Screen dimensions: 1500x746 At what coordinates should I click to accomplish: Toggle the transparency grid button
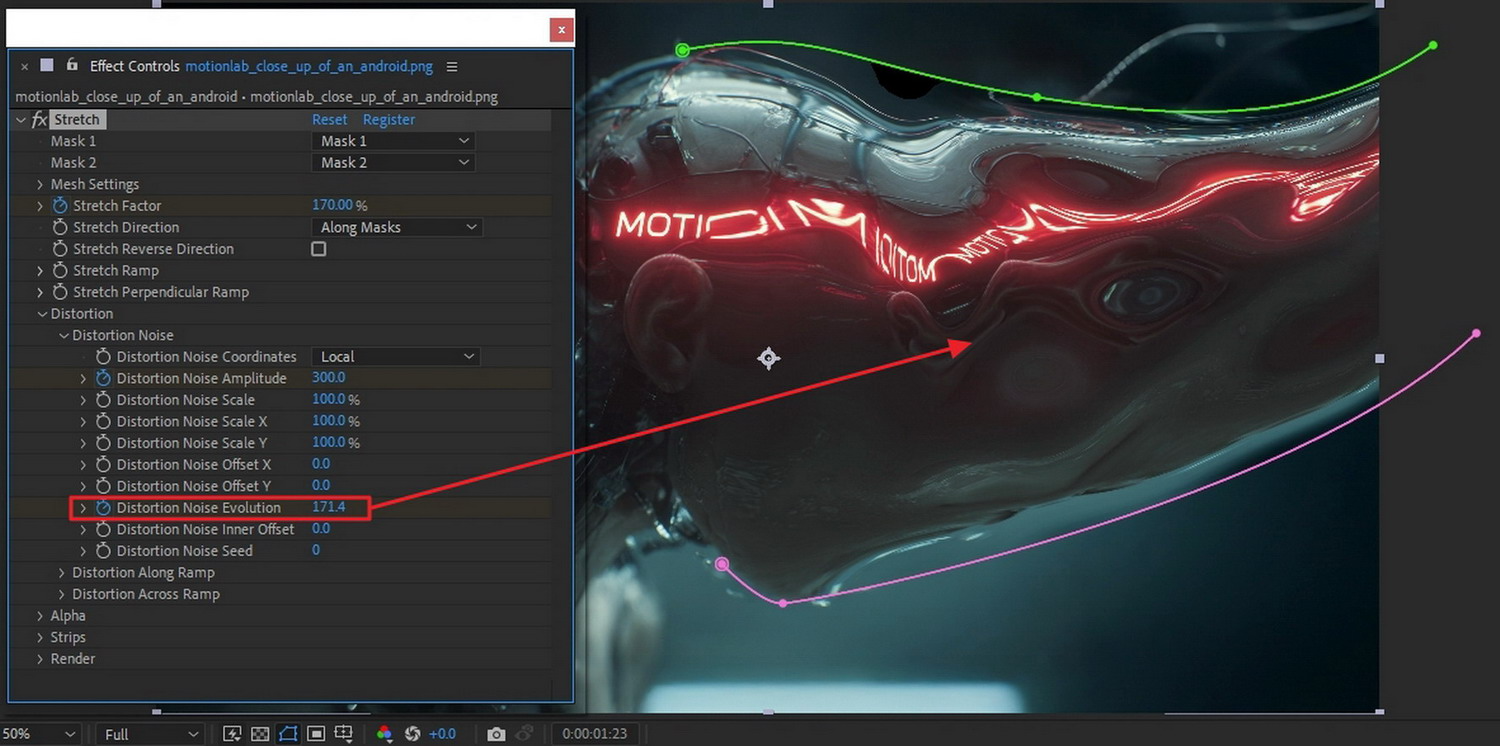click(260, 734)
